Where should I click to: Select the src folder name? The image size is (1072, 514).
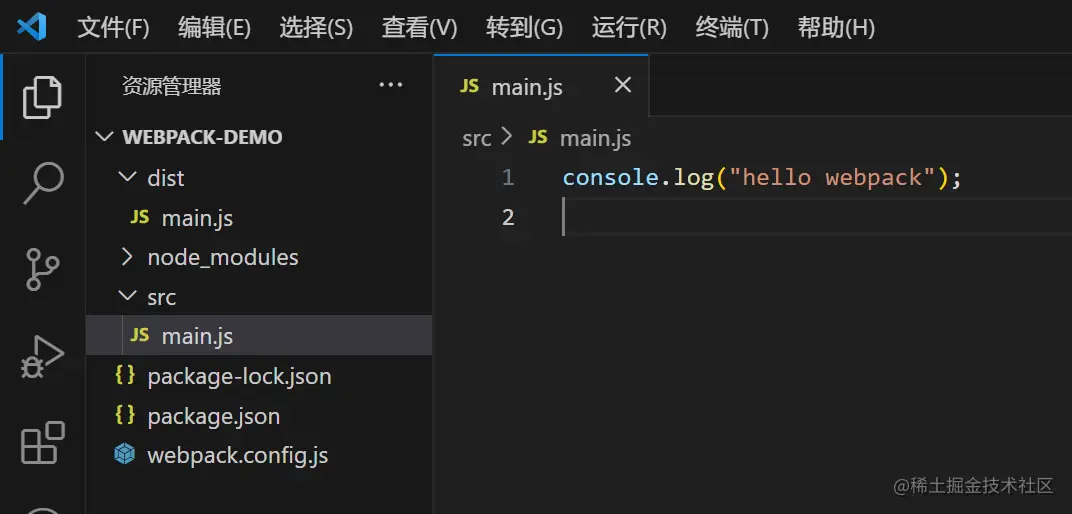162,297
